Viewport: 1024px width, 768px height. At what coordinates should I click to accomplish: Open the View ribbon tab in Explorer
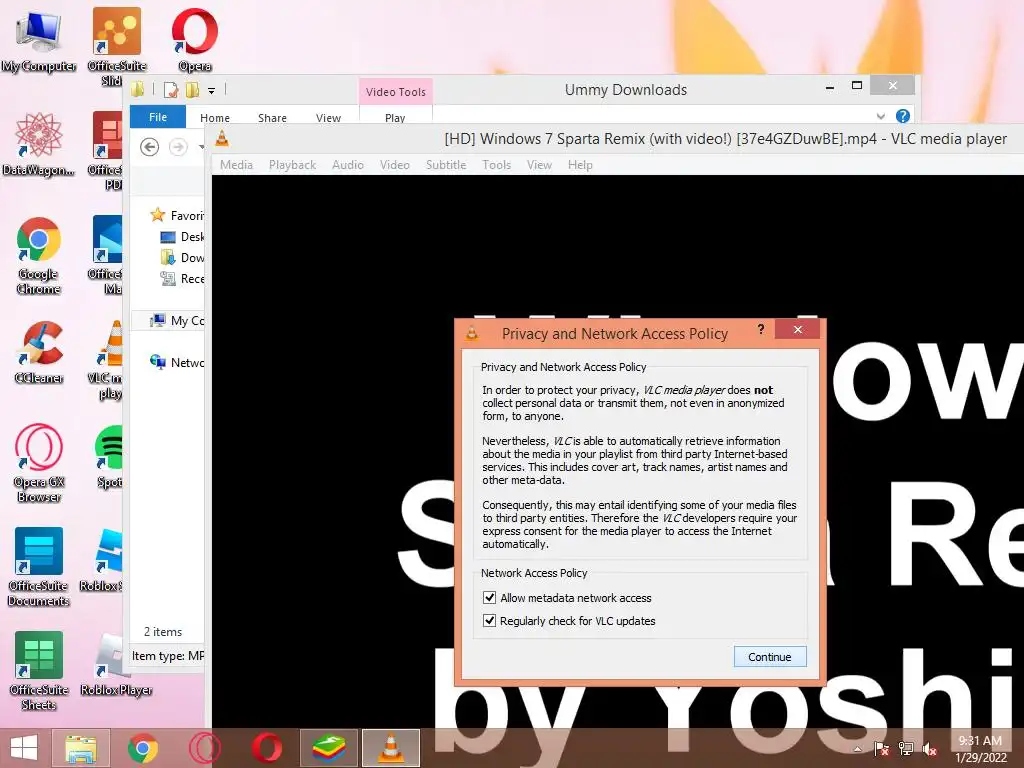click(328, 118)
